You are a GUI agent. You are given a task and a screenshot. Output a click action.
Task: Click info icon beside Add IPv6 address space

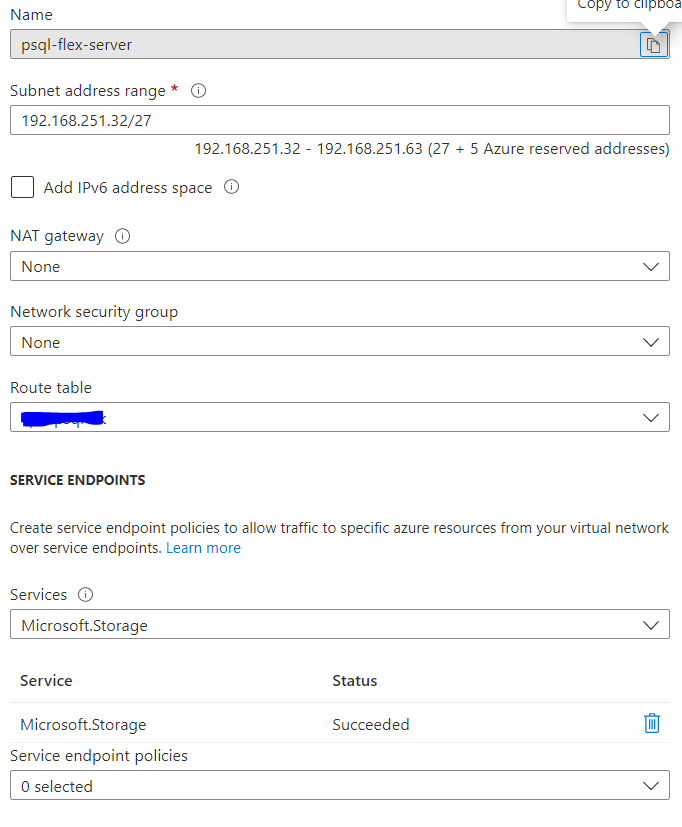[230, 186]
